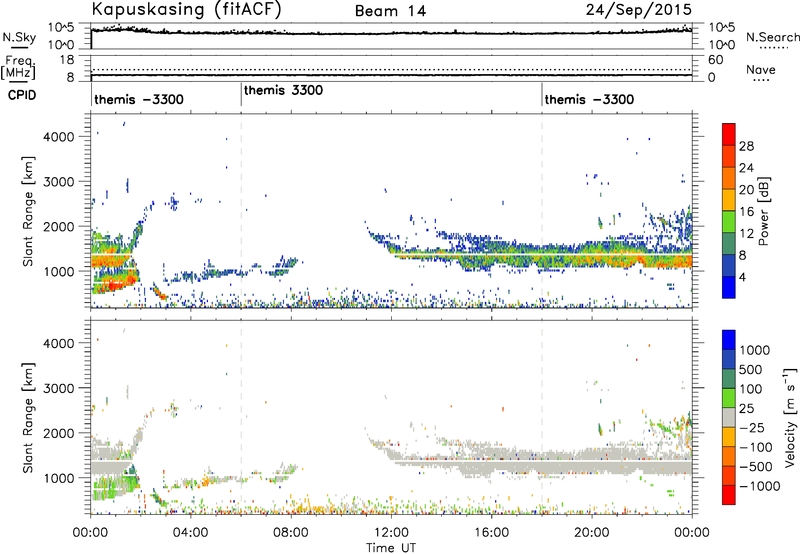
Task: Click the 04:00 time tick label
Action: point(190,533)
